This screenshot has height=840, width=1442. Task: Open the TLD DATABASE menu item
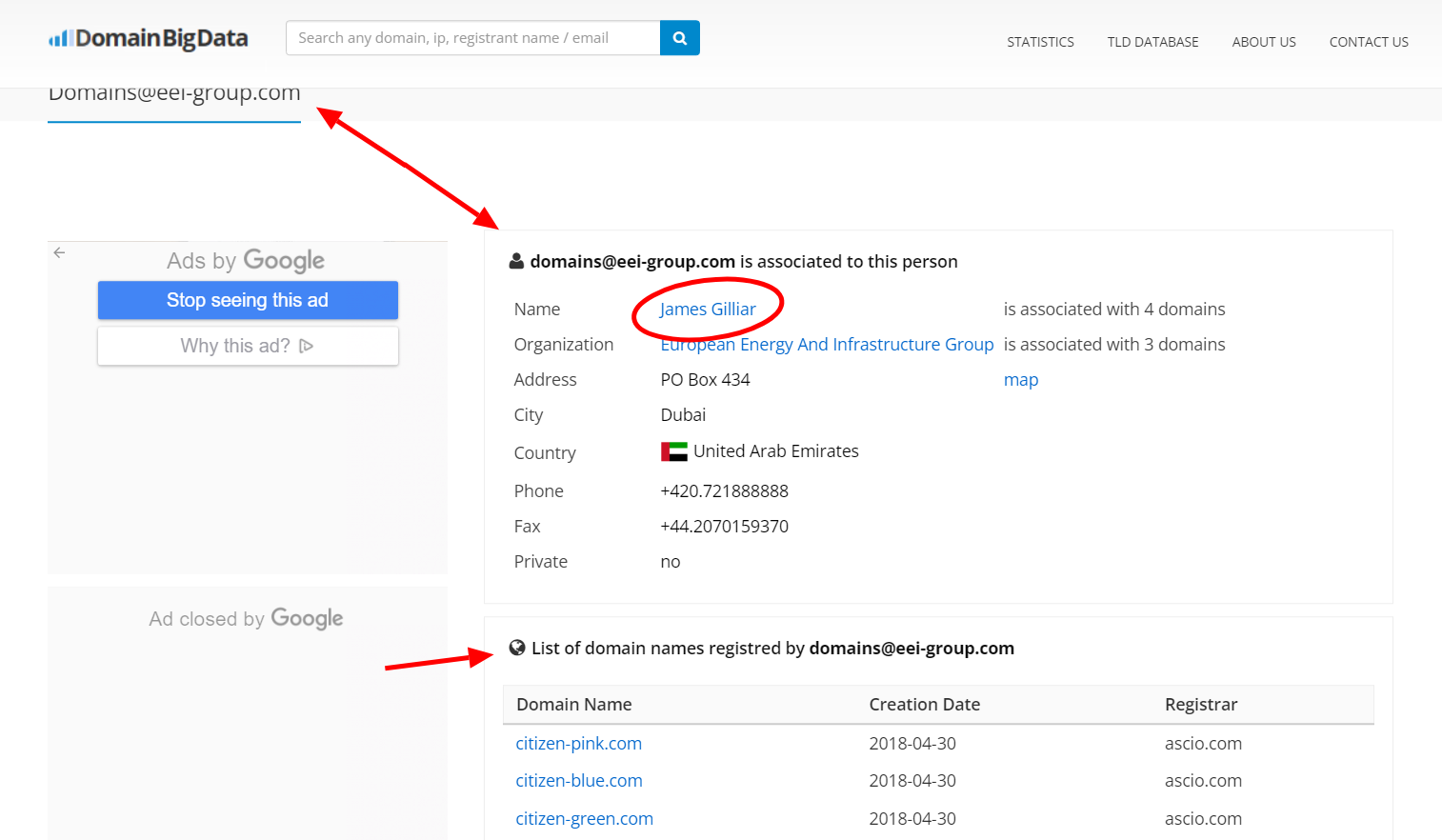click(1152, 42)
